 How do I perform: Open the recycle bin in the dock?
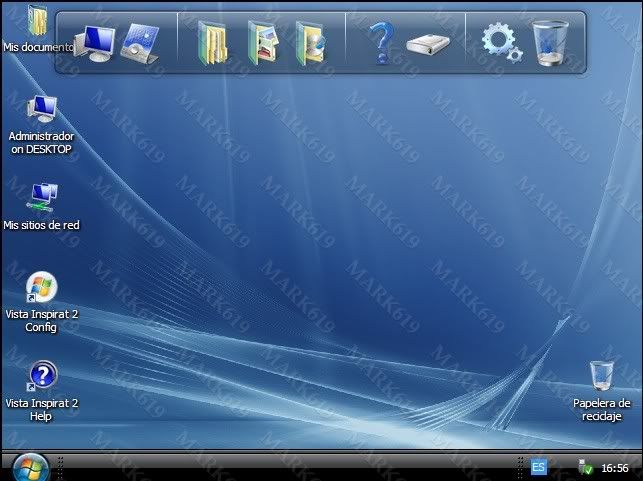550,43
